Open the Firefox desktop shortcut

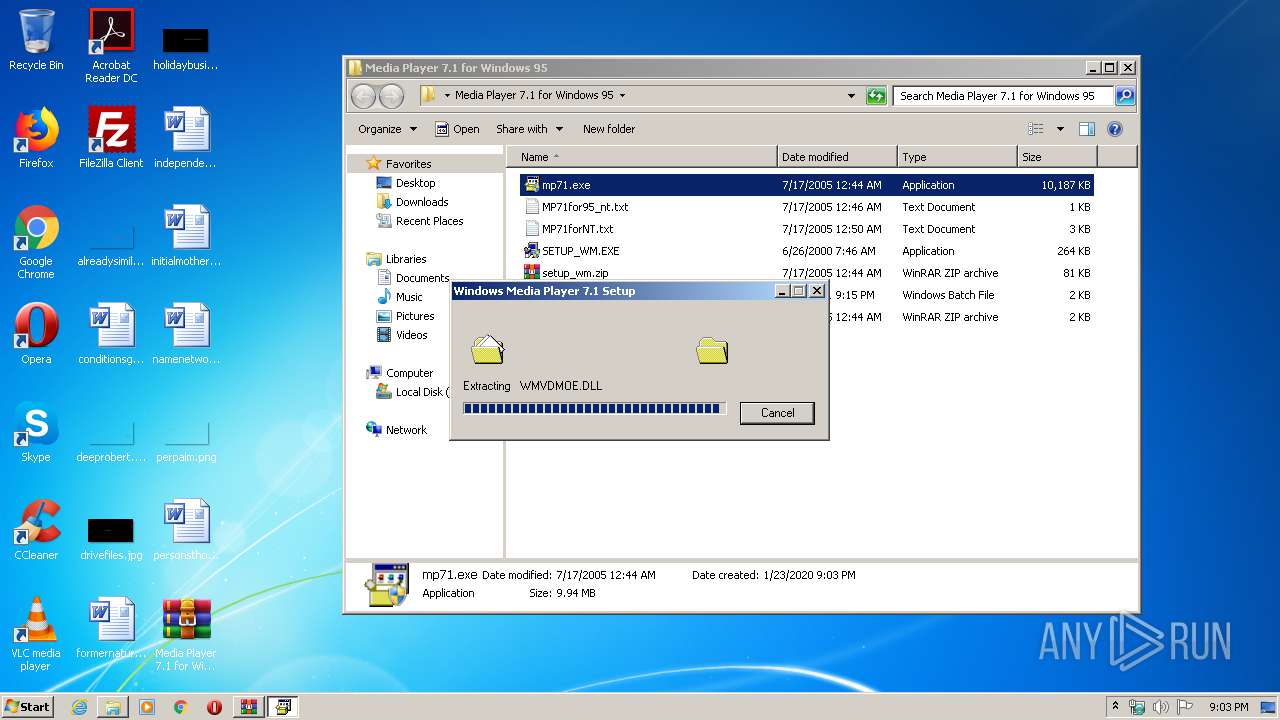[36, 138]
